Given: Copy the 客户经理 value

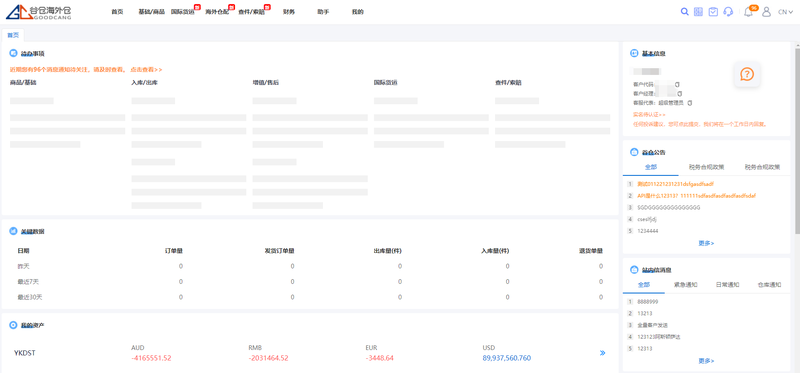Looking at the screenshot, I should (680, 93).
